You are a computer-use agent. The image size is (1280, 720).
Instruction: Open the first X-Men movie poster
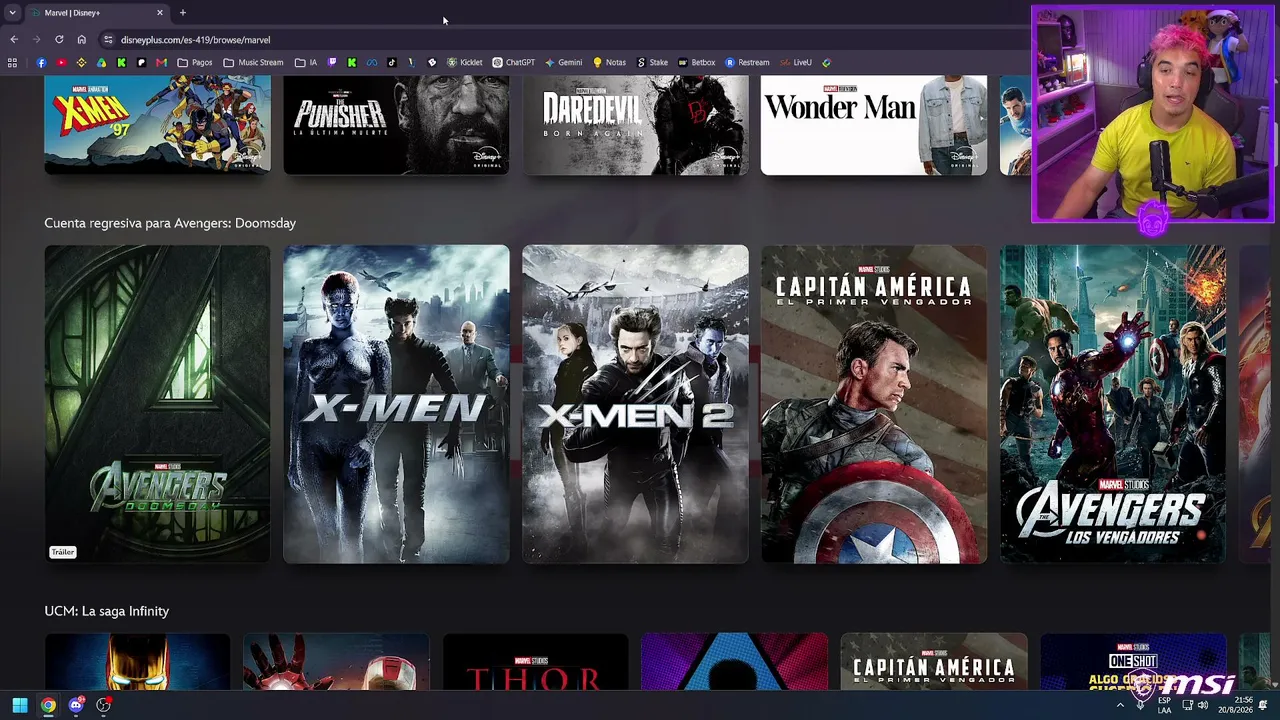coord(396,404)
